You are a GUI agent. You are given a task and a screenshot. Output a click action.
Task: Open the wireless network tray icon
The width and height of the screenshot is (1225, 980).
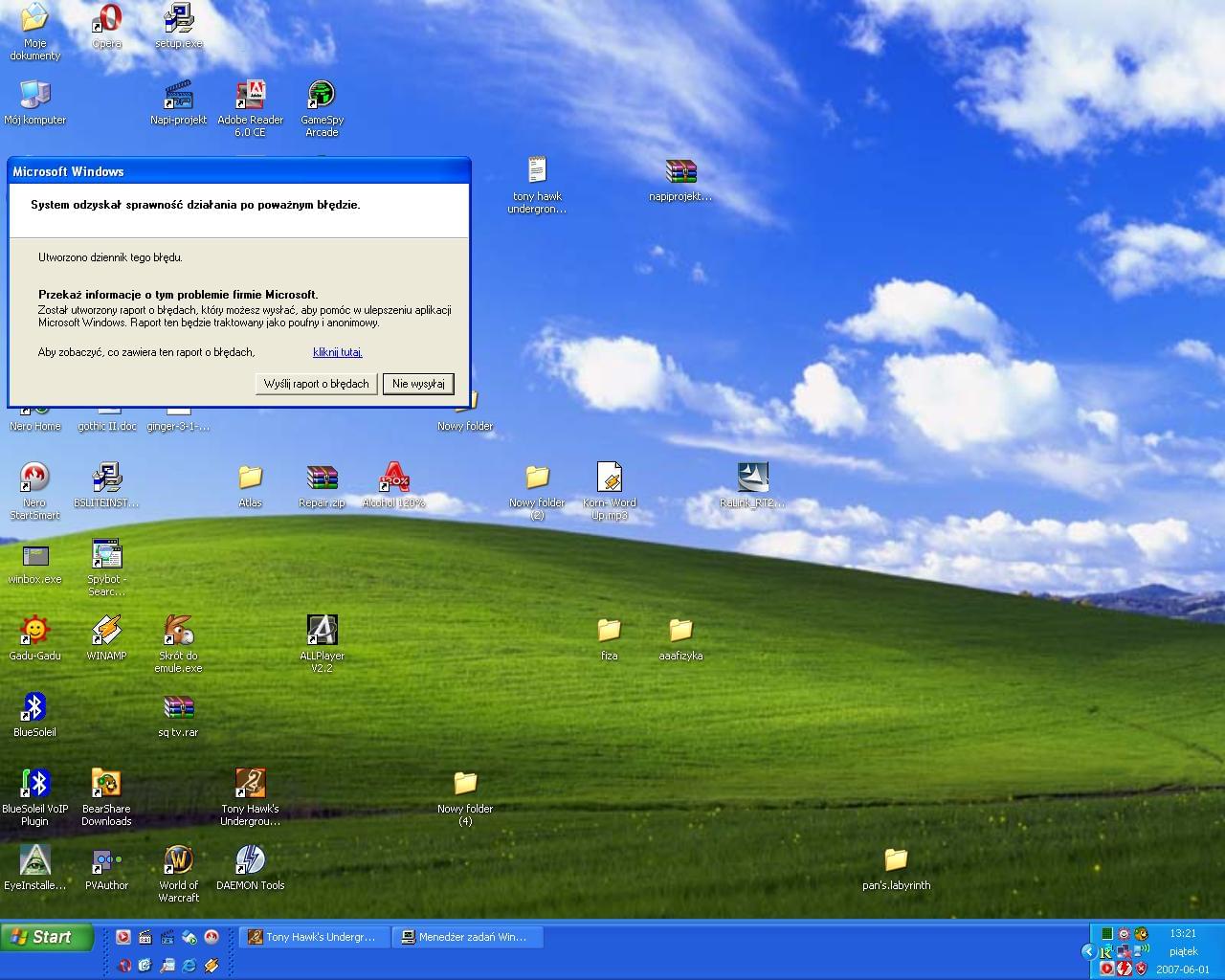1142,950
